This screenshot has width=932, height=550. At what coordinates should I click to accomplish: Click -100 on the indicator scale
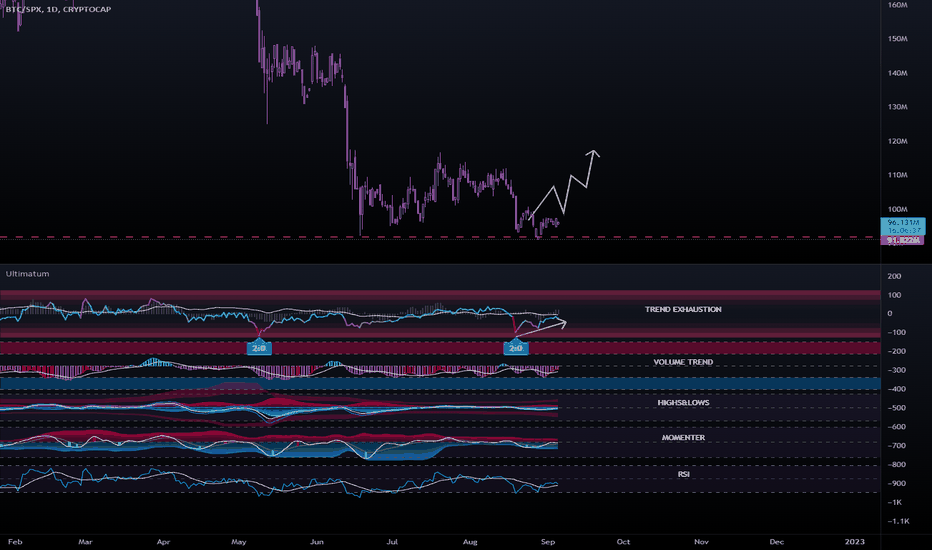point(894,332)
